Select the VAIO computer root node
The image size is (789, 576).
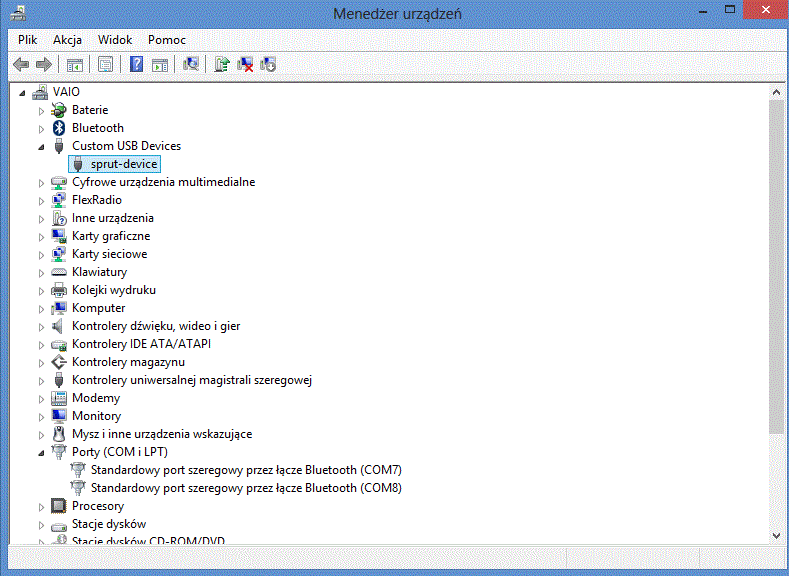tap(66, 92)
